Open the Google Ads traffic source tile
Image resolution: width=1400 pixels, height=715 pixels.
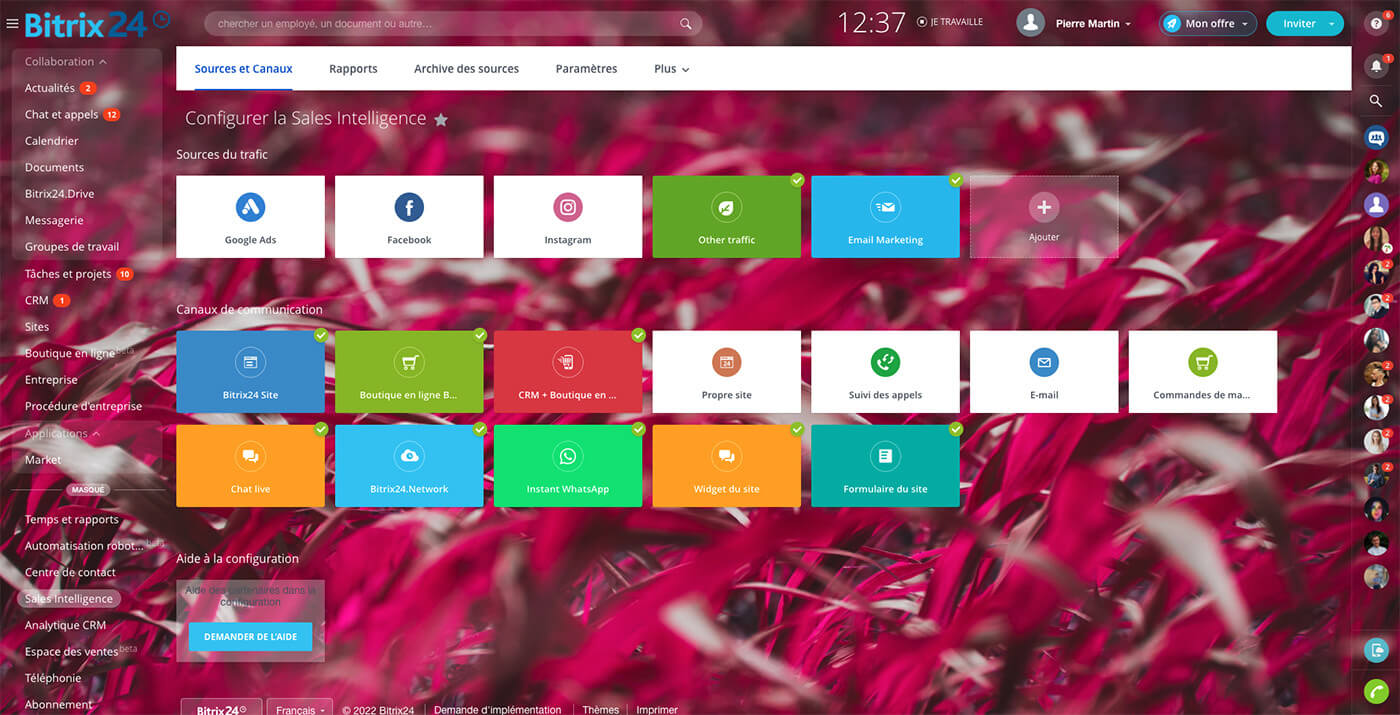pyautogui.click(x=250, y=217)
